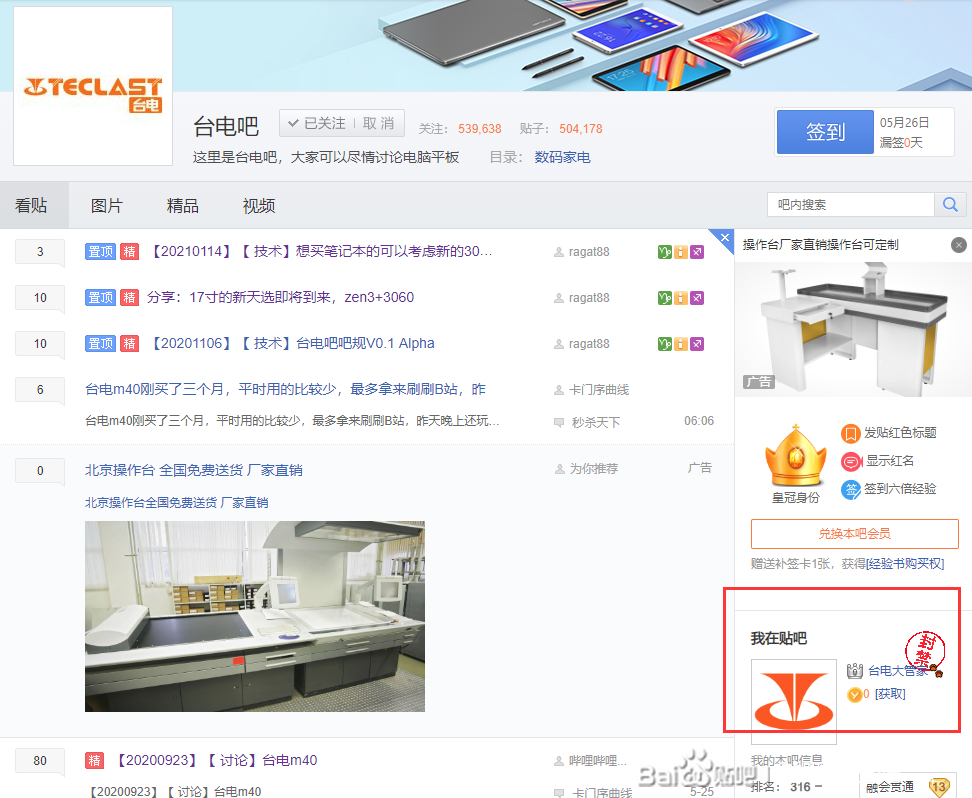Click the blue 签到 sign-in button

click(x=825, y=132)
